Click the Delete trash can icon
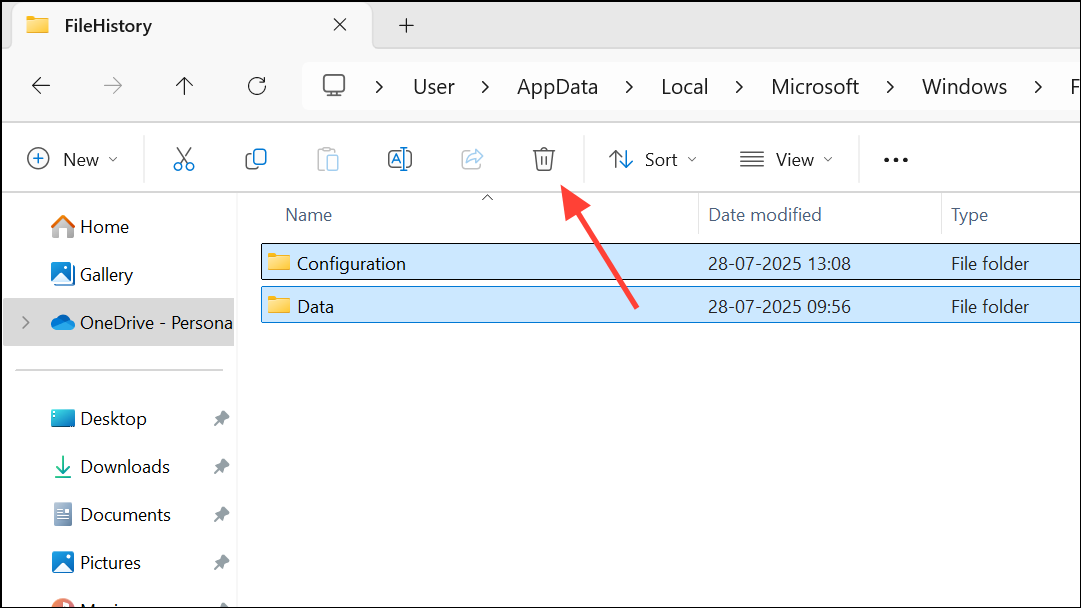1081x608 pixels. (543, 159)
